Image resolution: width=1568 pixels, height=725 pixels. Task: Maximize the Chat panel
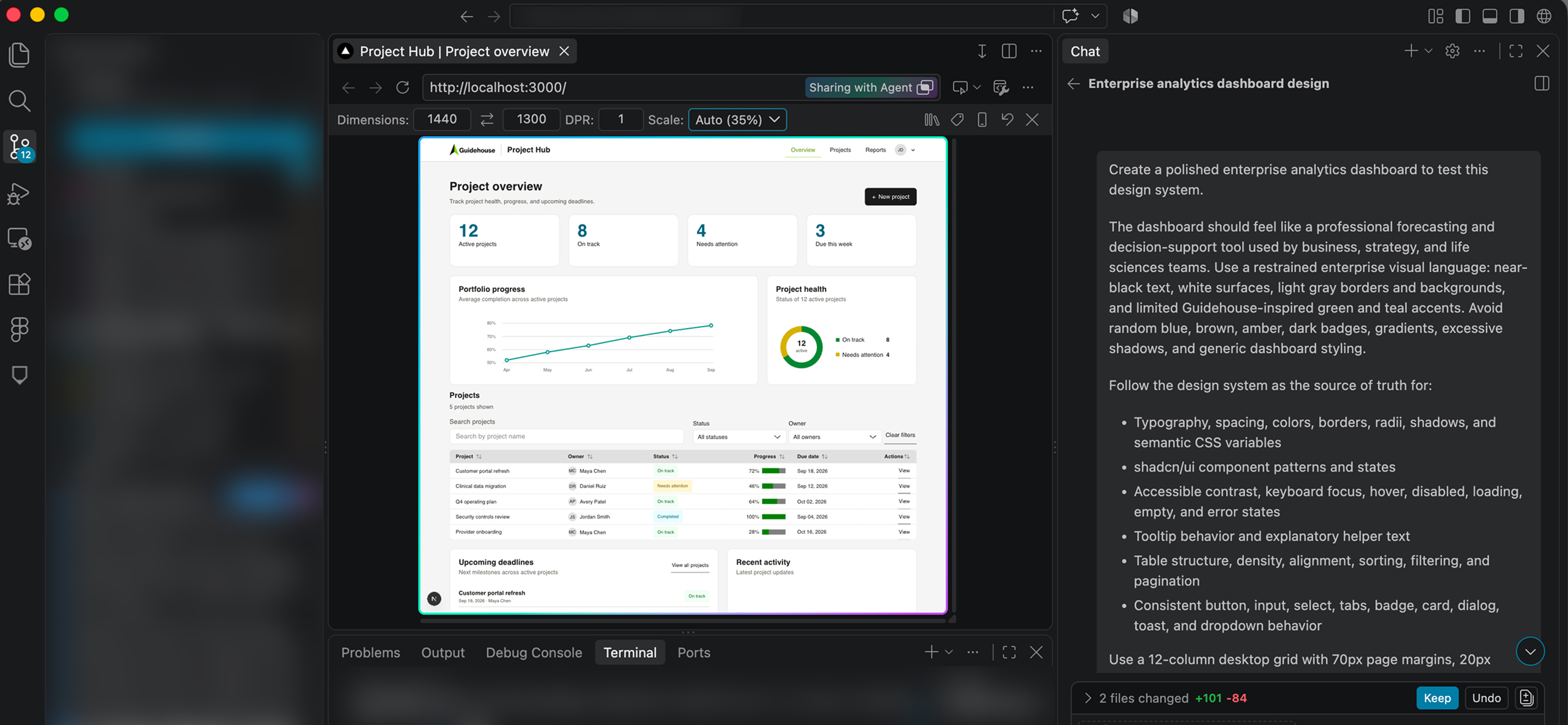point(1516,51)
